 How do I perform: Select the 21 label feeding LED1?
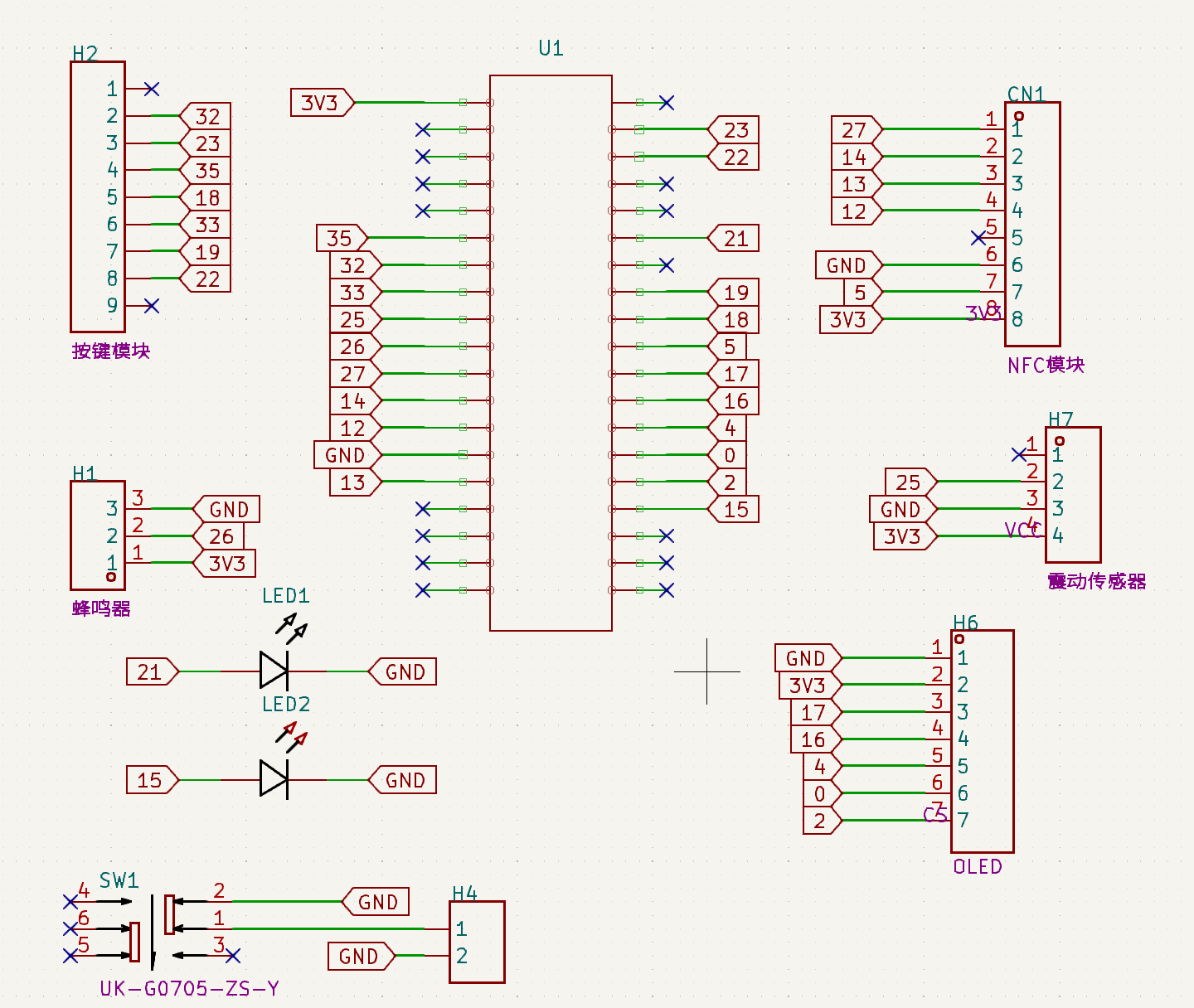(153, 671)
